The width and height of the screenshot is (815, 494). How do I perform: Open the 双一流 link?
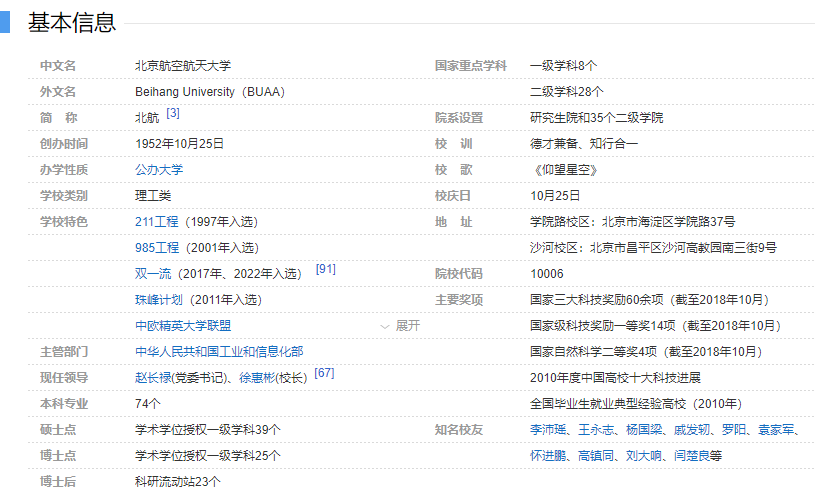point(153,273)
